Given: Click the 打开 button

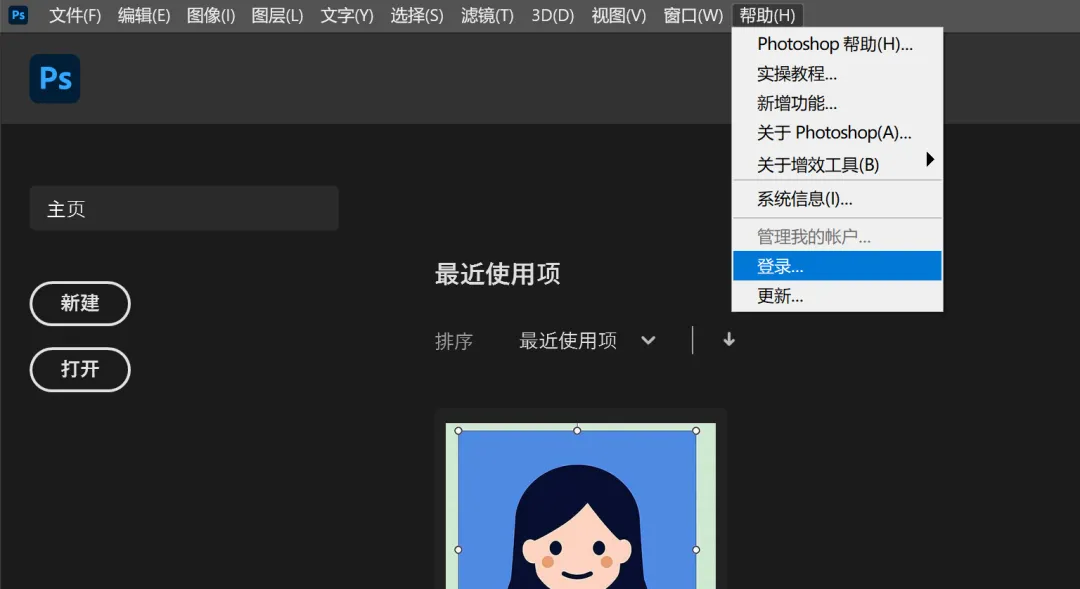Looking at the screenshot, I should pos(80,369).
